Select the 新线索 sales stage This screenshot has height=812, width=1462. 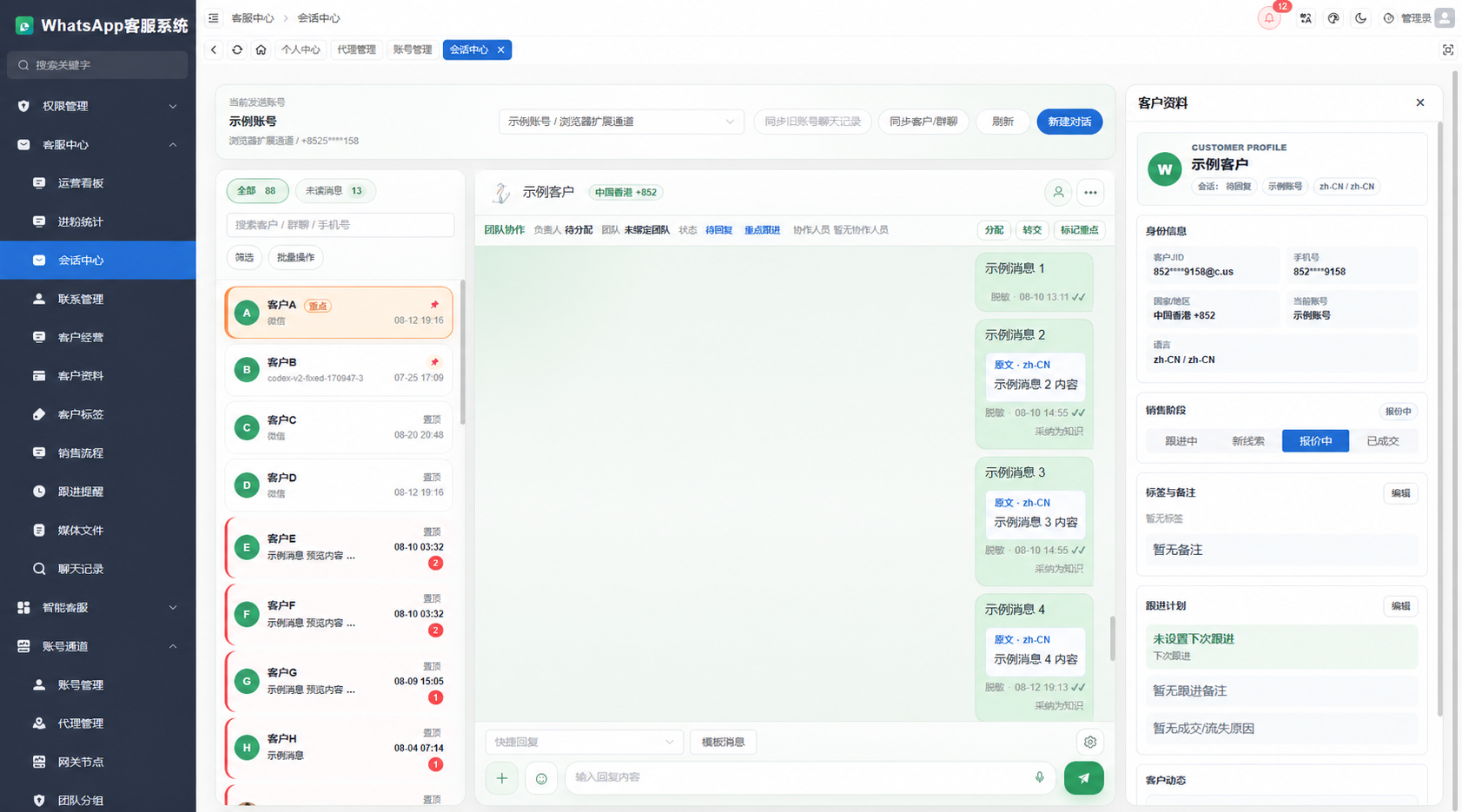(1247, 441)
